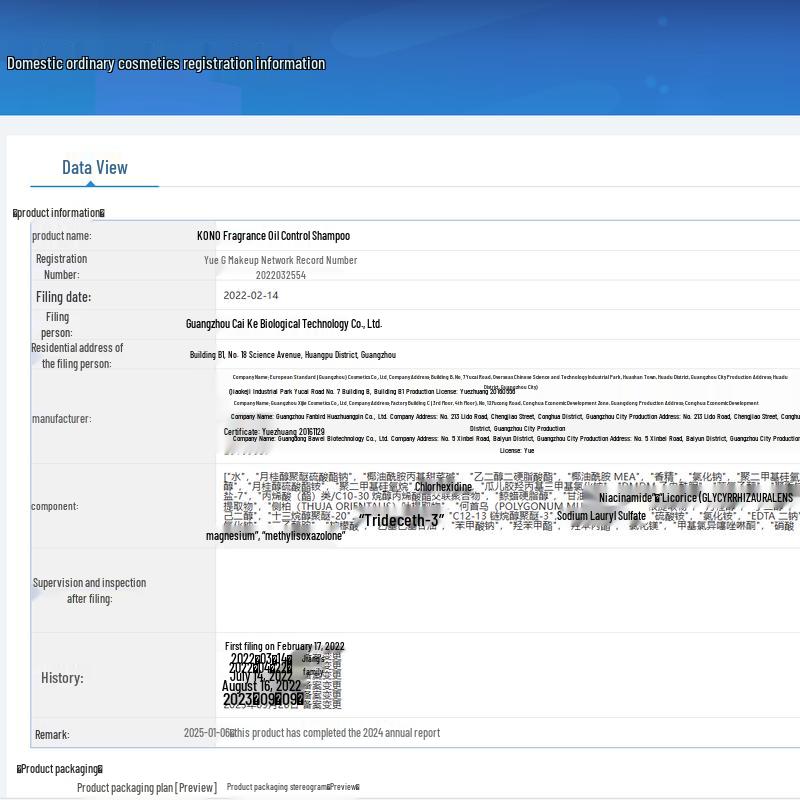
Task: Click the product information section heading
Action: point(59,213)
